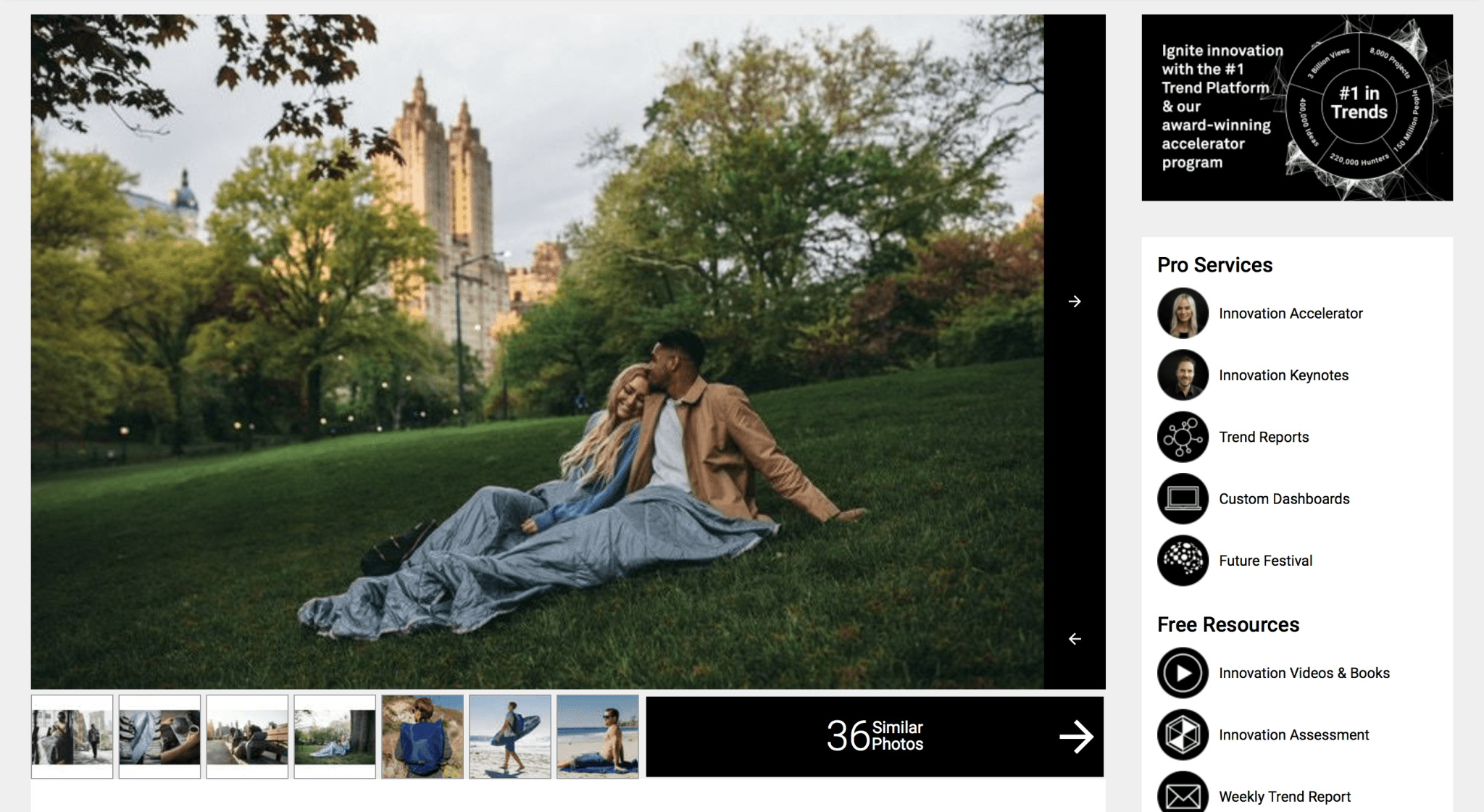Viewport: 1484px width, 812px height.
Task: Click the main couple in park photo
Action: (537, 351)
